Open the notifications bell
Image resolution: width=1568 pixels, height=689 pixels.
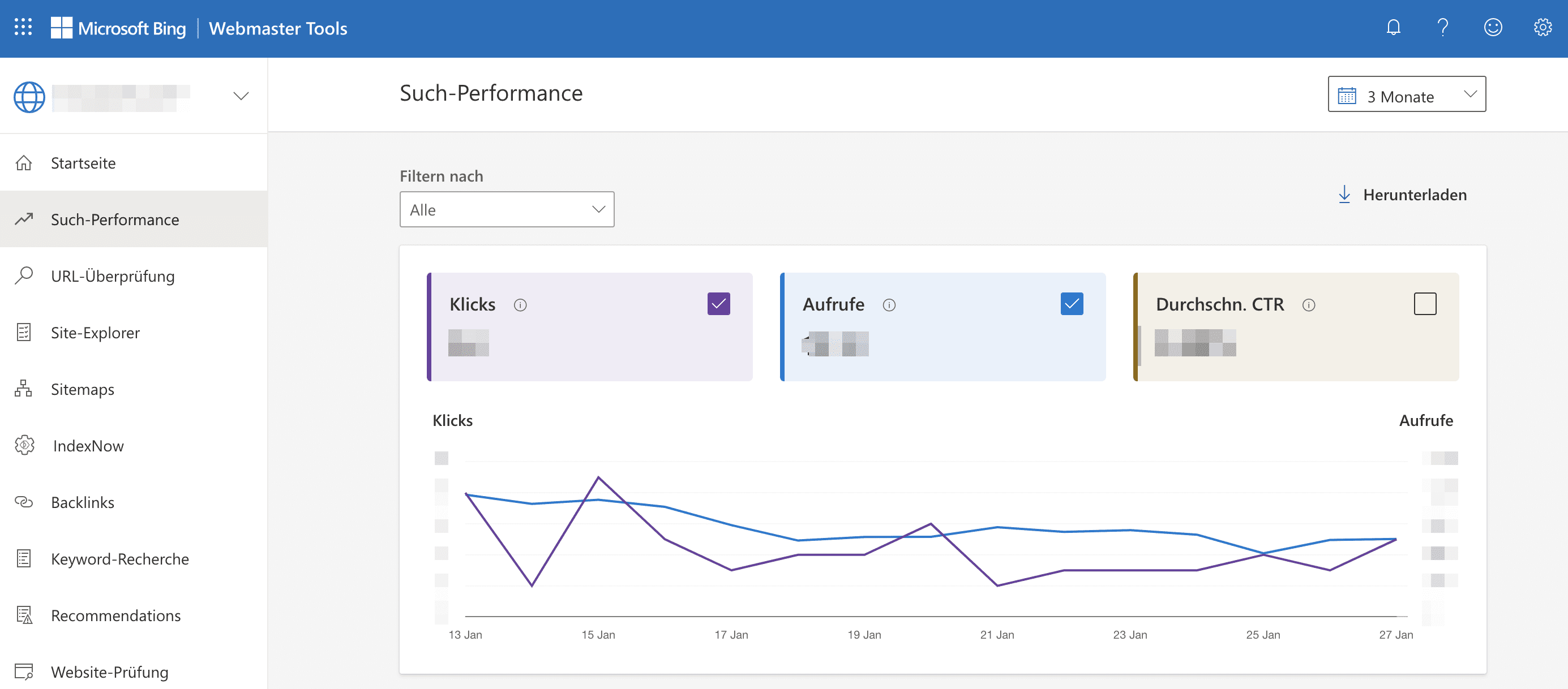[1393, 27]
